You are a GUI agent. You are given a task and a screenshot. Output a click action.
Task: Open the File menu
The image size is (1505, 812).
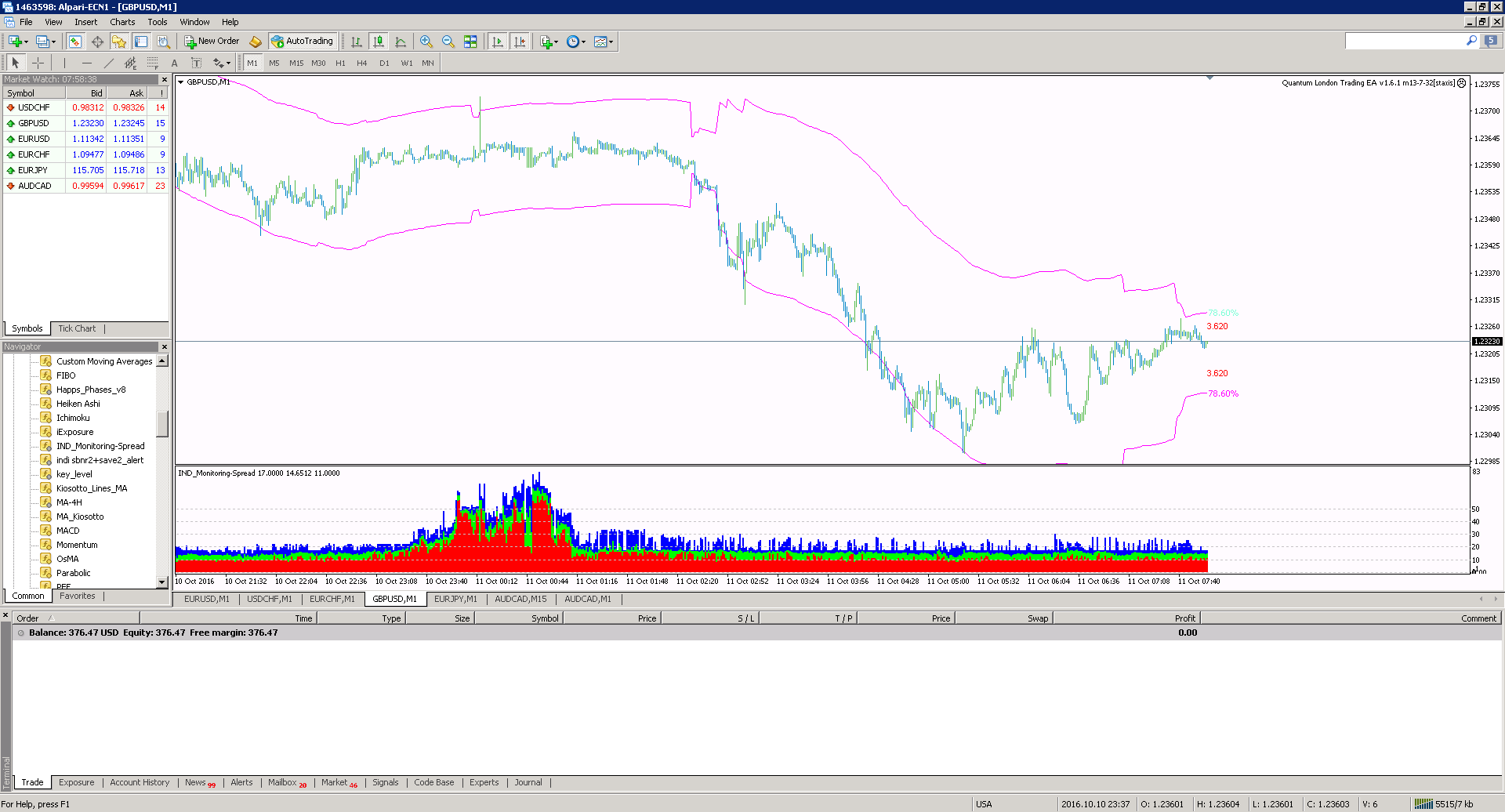[x=26, y=22]
